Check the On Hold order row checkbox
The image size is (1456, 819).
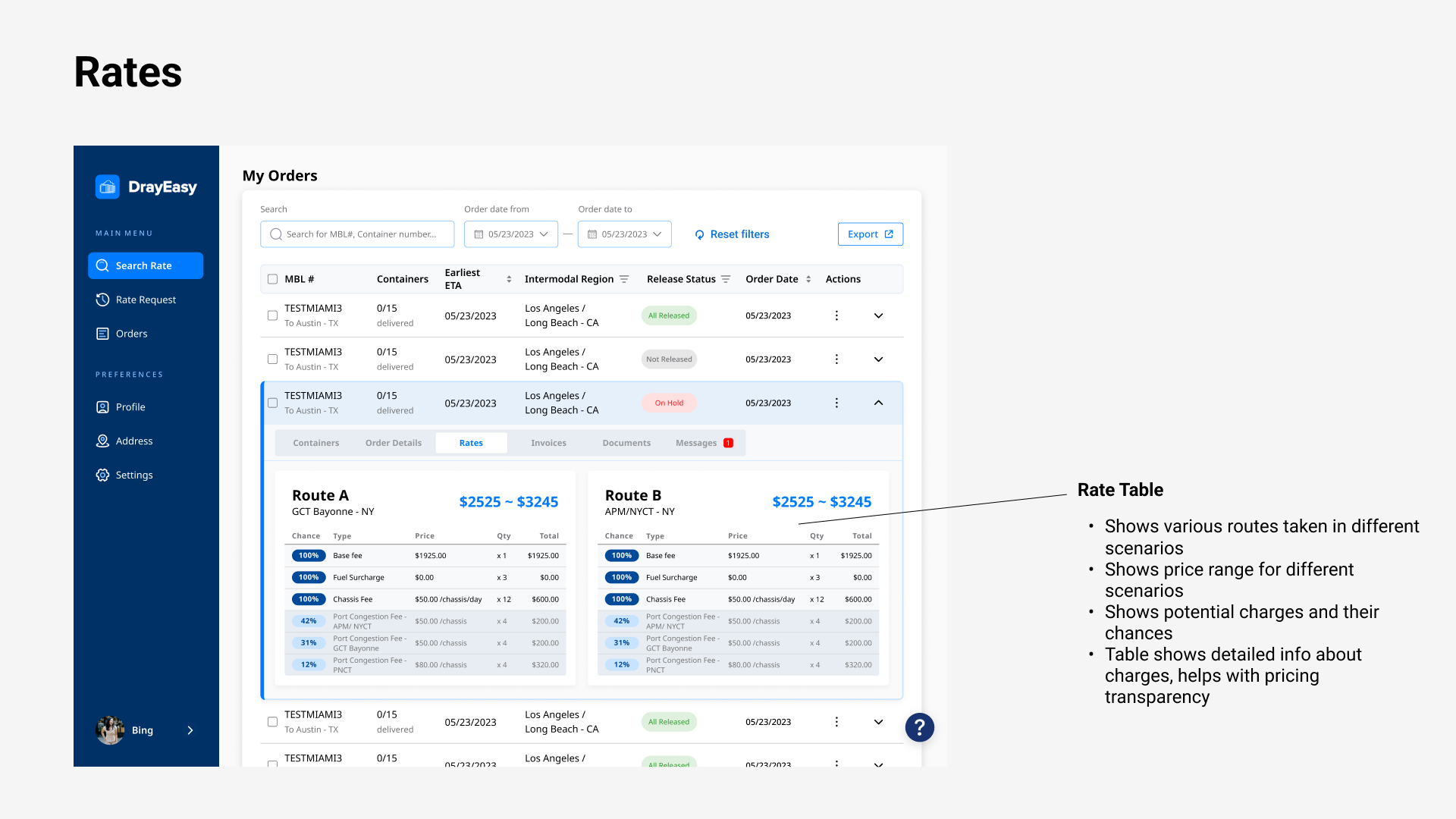pyautogui.click(x=272, y=403)
